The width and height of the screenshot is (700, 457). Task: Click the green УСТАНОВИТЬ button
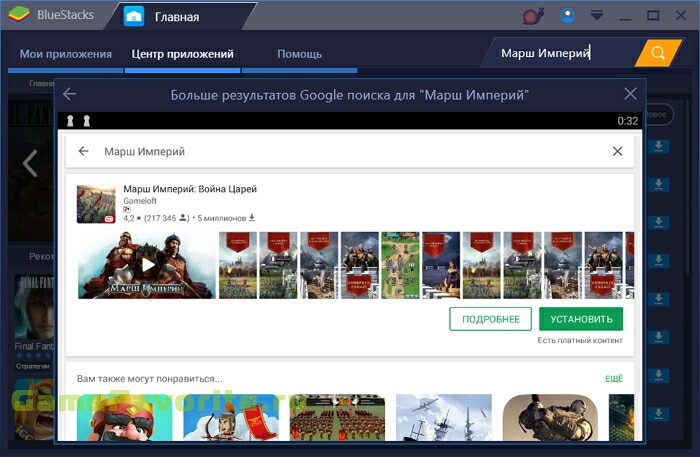(x=581, y=319)
